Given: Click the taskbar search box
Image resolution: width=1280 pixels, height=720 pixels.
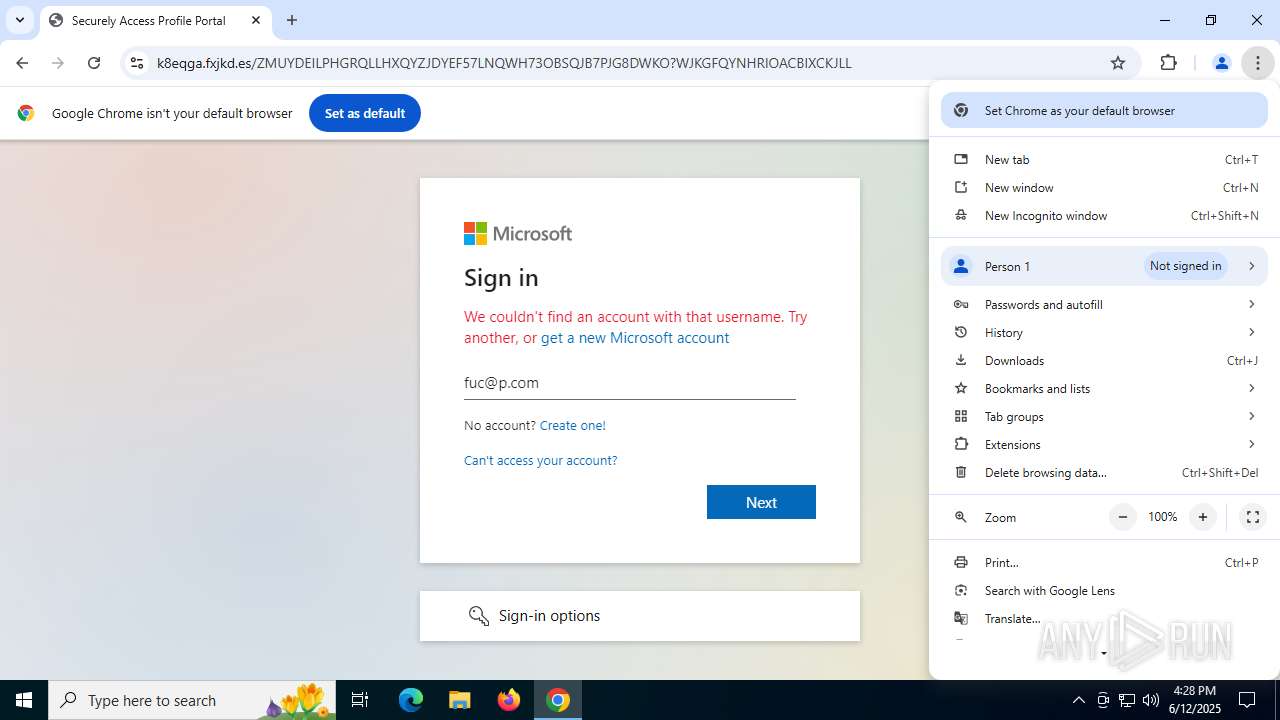Looking at the screenshot, I should [192, 700].
